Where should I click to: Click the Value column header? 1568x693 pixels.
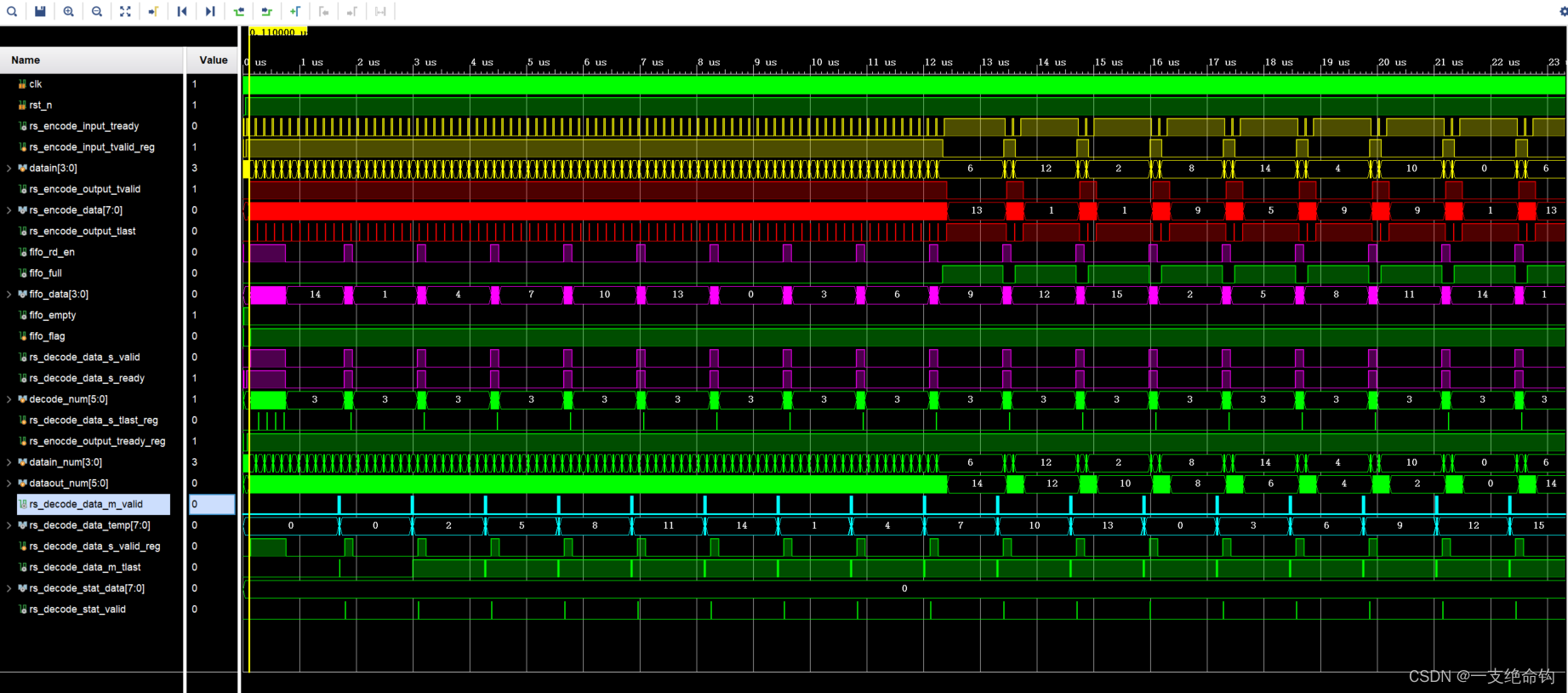pyautogui.click(x=213, y=60)
